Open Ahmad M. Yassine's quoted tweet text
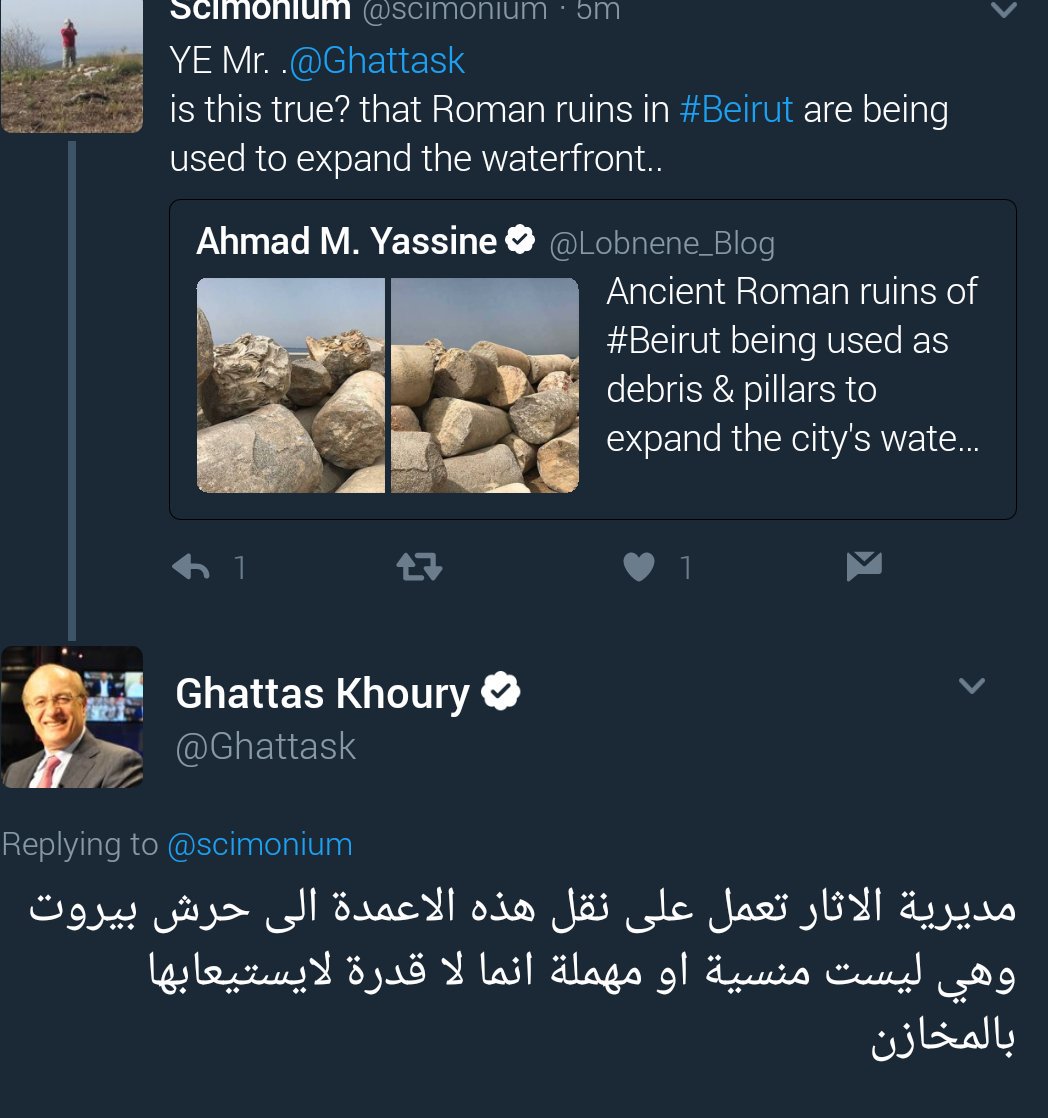This screenshot has height=1118, width=1048. pyautogui.click(x=792, y=365)
